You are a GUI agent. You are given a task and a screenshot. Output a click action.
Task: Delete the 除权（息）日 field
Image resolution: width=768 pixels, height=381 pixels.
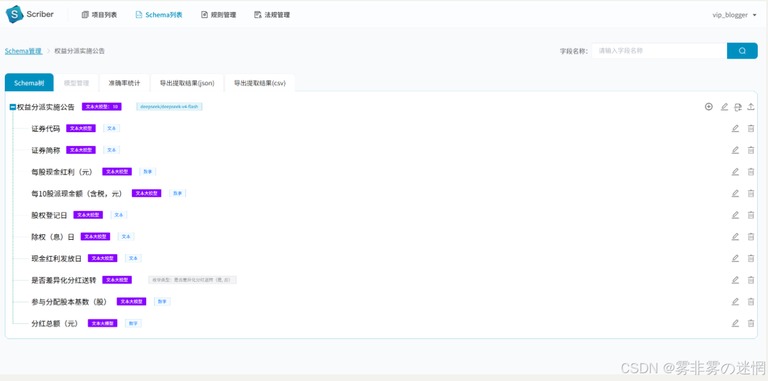pos(751,237)
